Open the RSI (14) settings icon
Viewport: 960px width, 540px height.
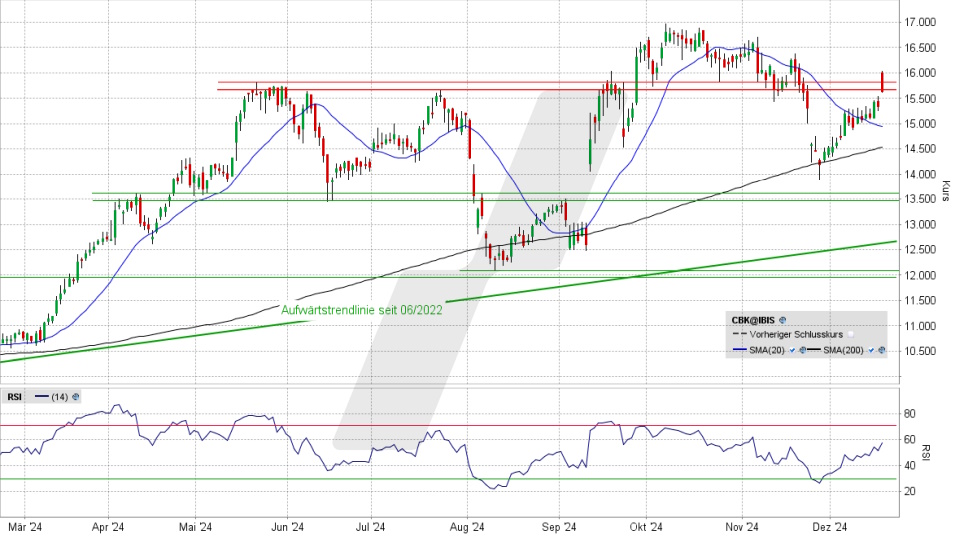click(x=75, y=397)
